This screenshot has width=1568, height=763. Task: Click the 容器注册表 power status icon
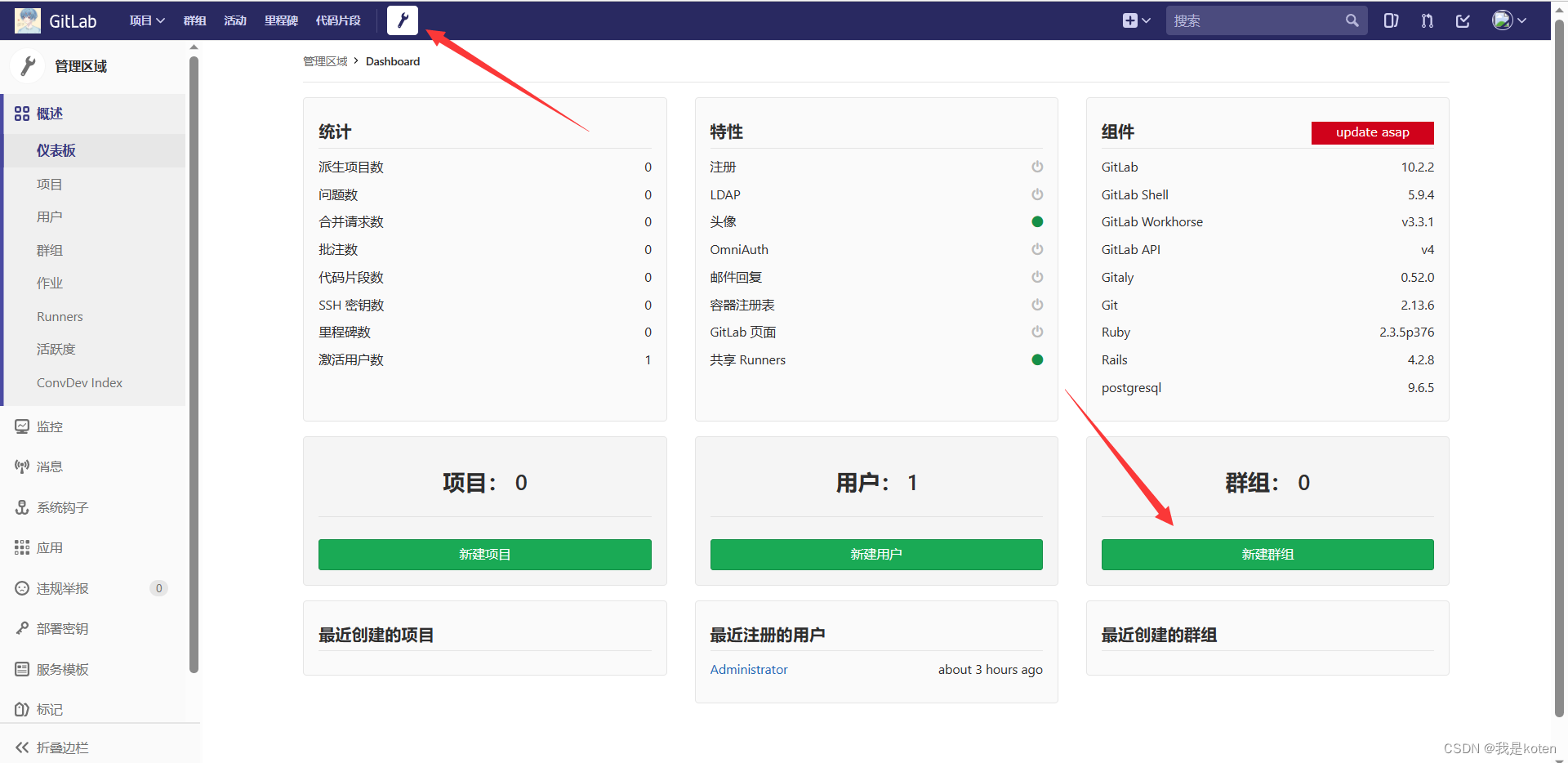(x=1037, y=305)
